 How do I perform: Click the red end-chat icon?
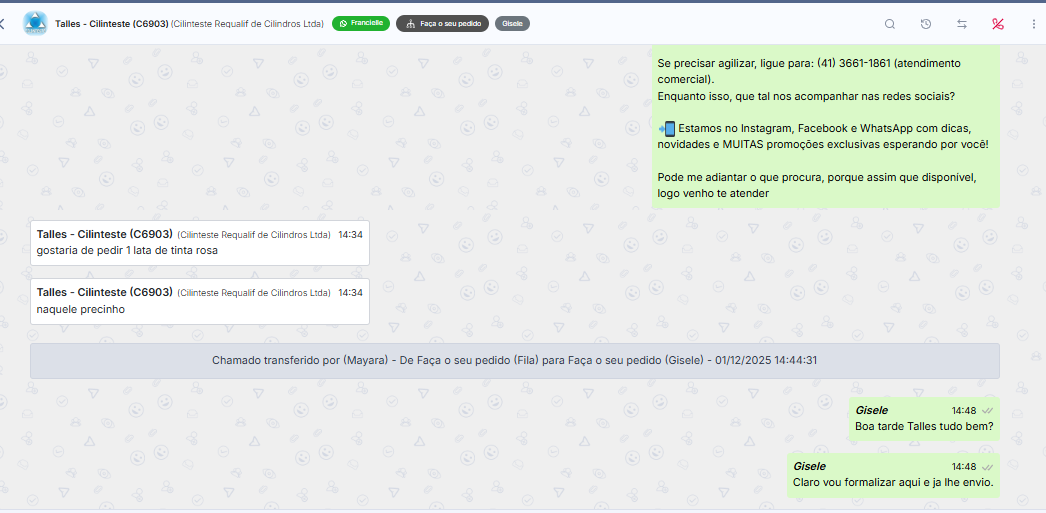[998, 24]
